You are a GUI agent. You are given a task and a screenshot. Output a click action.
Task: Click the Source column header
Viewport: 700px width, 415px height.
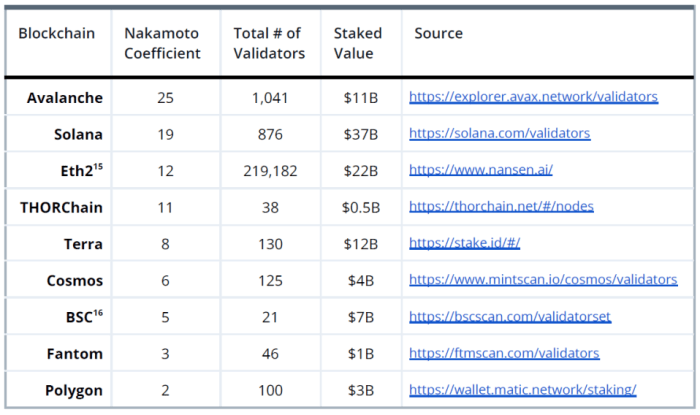pos(438,33)
